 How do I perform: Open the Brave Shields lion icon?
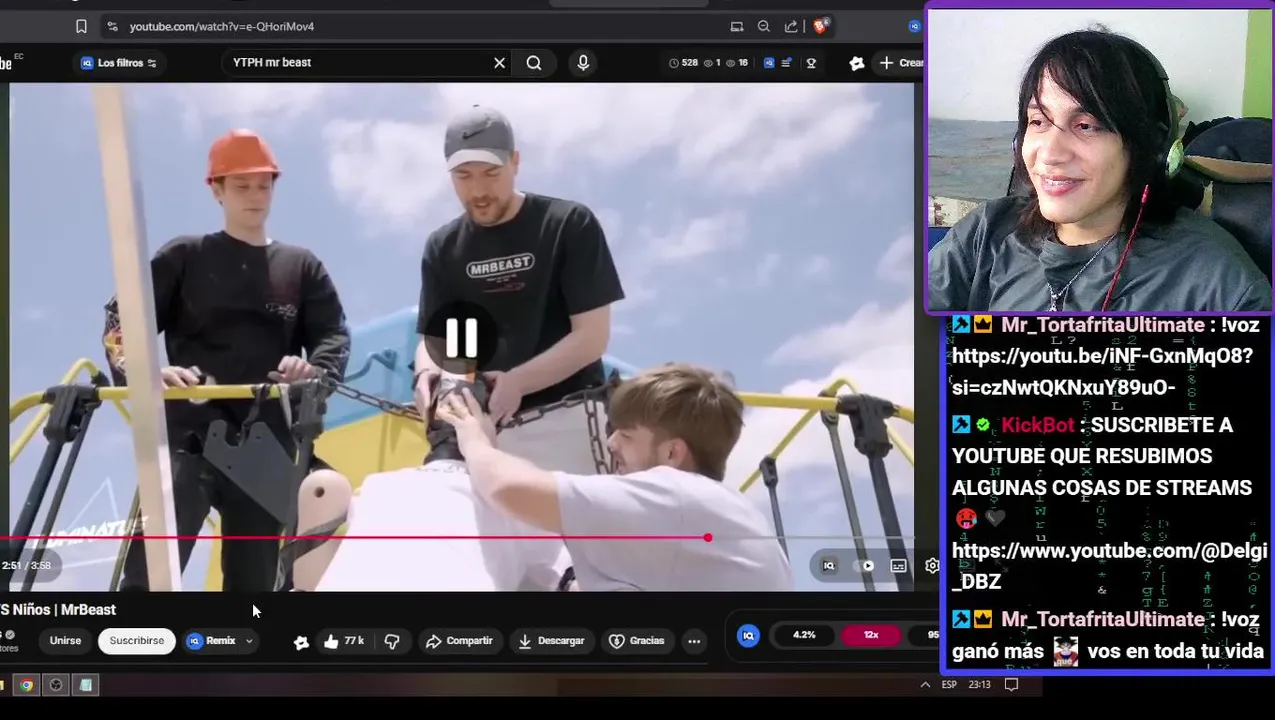[820, 27]
